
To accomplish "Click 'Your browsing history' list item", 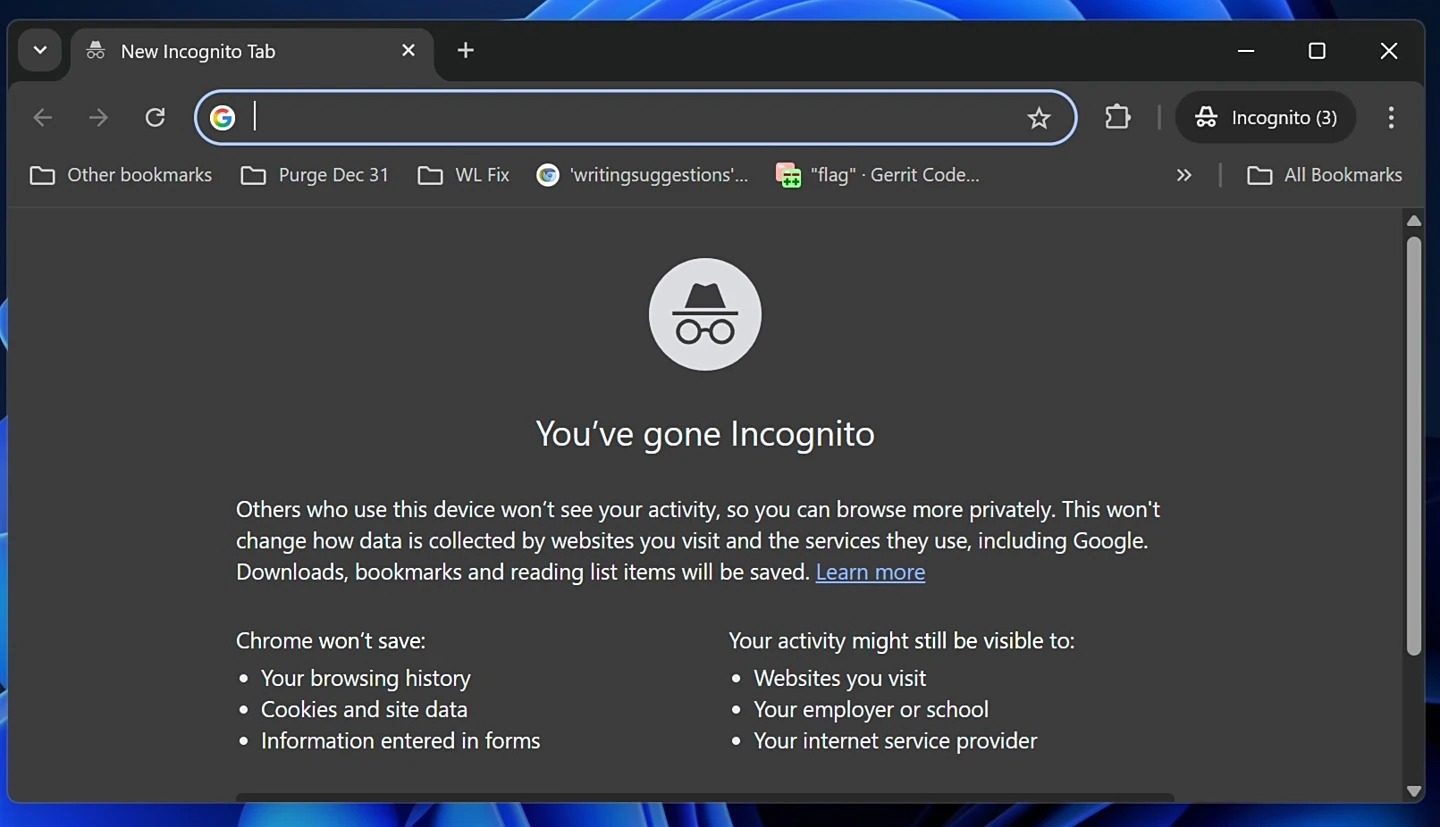I will point(365,678).
